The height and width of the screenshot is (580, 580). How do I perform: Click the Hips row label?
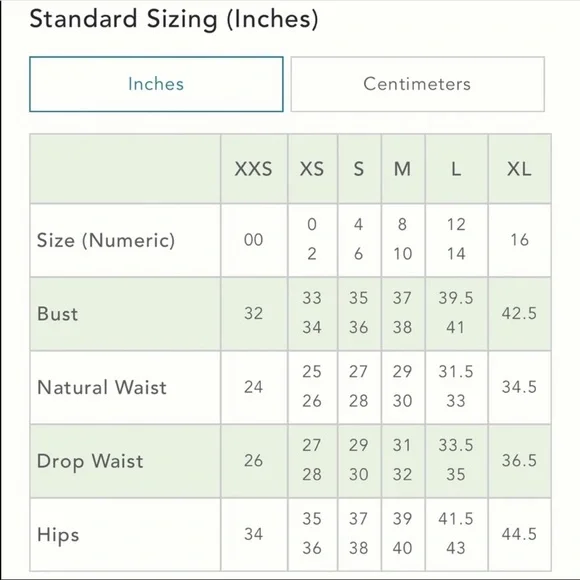click(x=58, y=535)
